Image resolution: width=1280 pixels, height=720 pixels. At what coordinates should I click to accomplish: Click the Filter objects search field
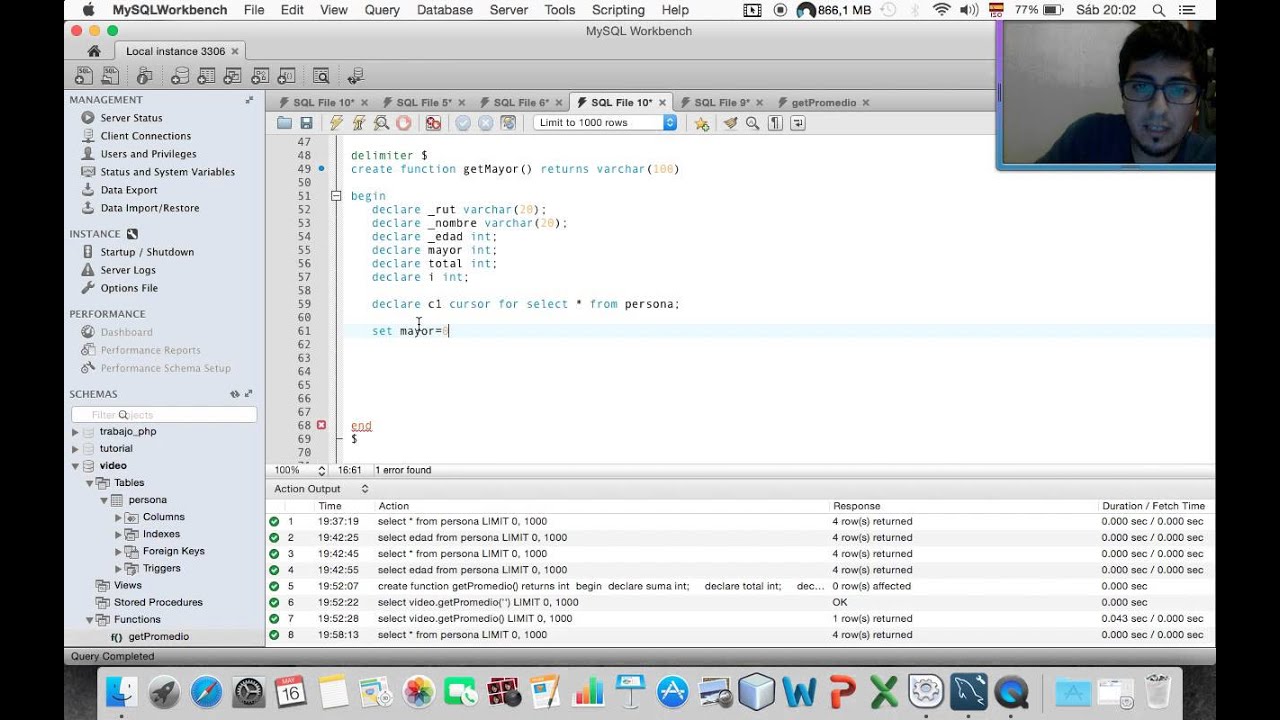(164, 414)
